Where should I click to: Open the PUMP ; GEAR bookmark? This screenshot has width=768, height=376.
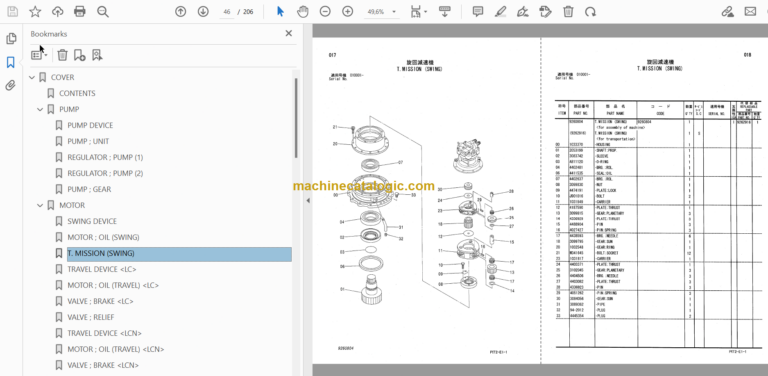(89, 189)
